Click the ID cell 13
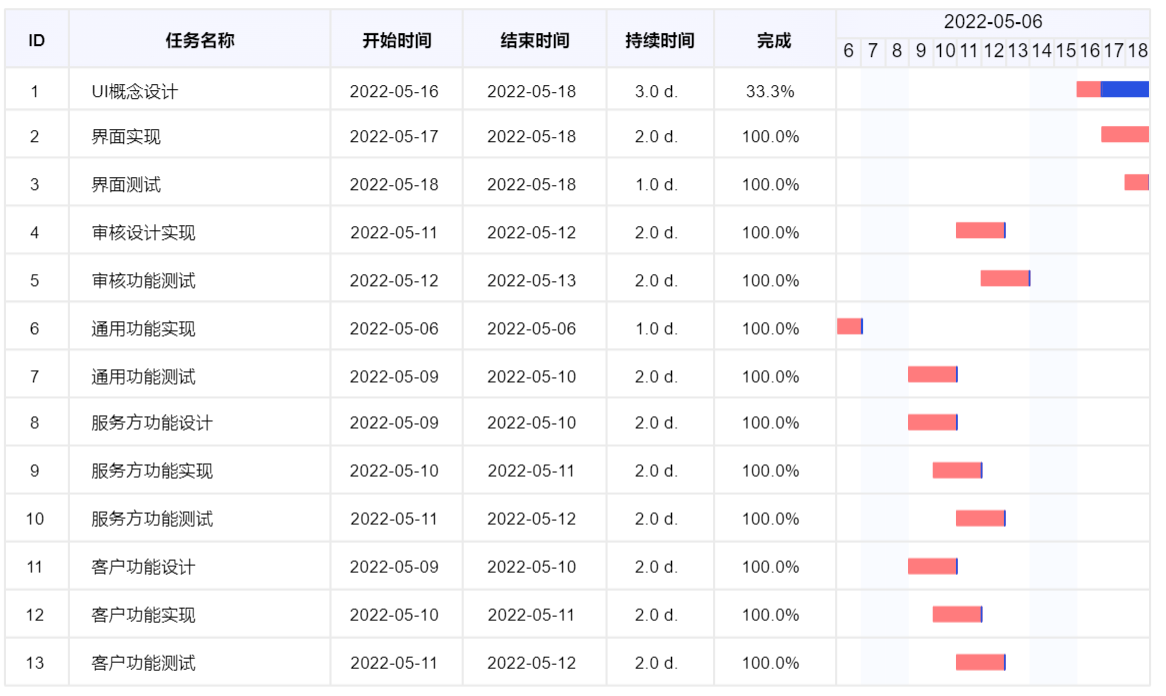This screenshot has width=1166, height=696. [x=35, y=663]
